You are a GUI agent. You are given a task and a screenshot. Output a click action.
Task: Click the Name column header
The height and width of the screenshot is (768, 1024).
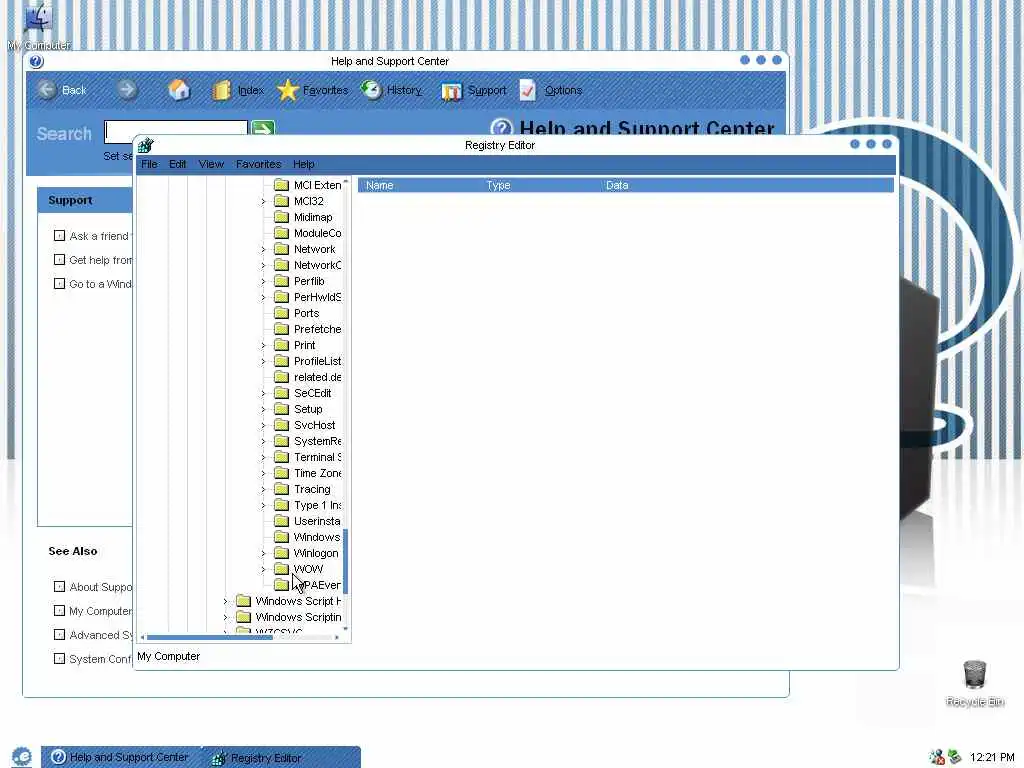pos(417,185)
